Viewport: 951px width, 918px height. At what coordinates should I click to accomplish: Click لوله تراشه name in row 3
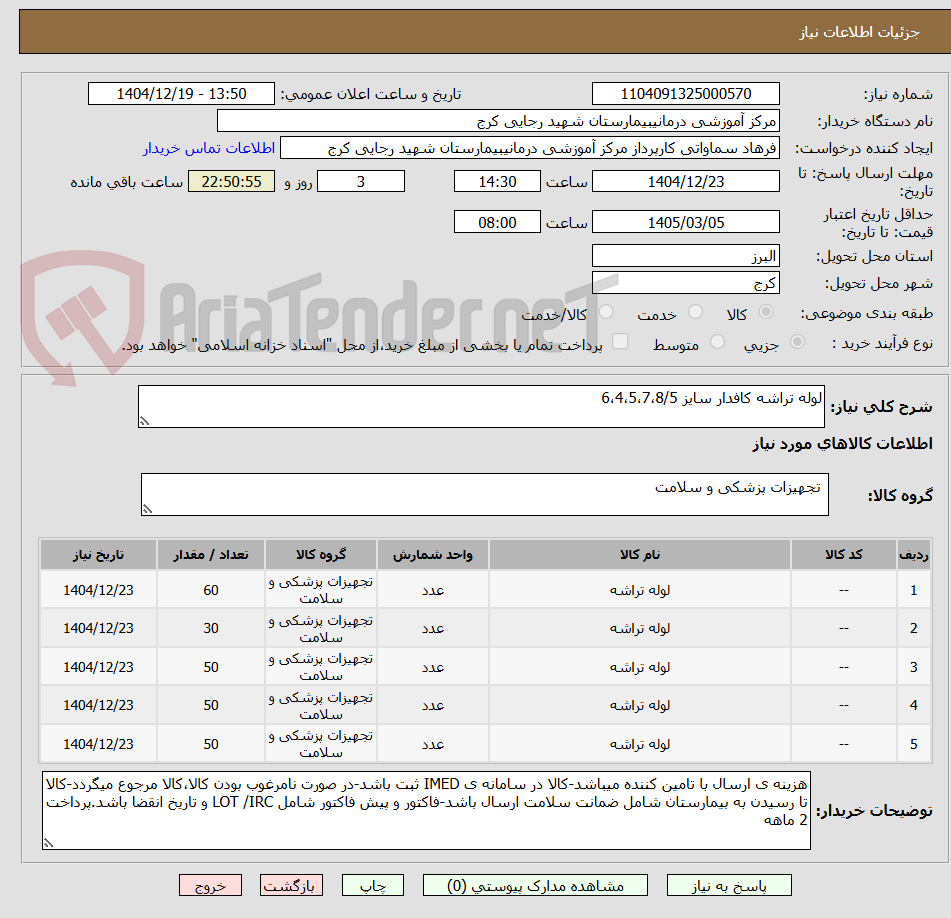pos(639,667)
